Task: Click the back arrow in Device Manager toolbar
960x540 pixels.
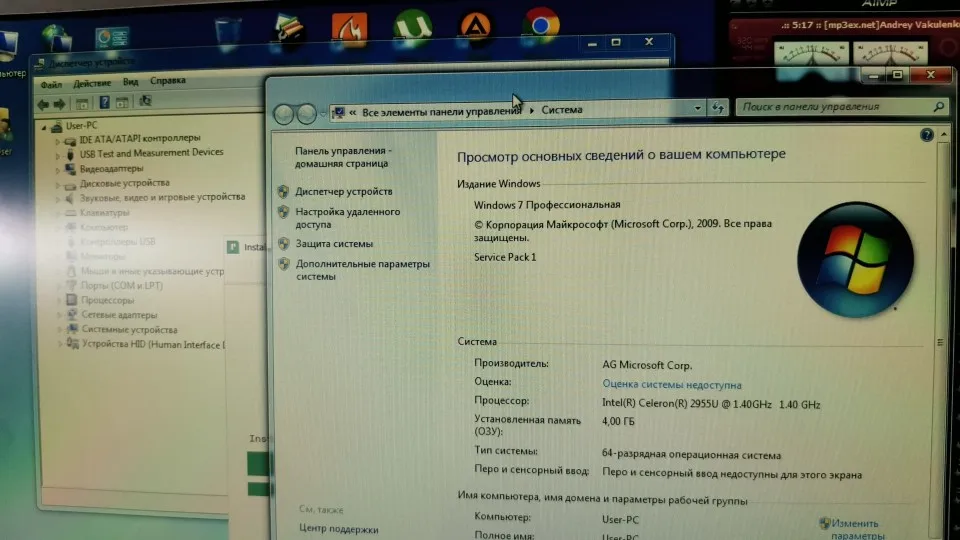Action: coord(43,104)
